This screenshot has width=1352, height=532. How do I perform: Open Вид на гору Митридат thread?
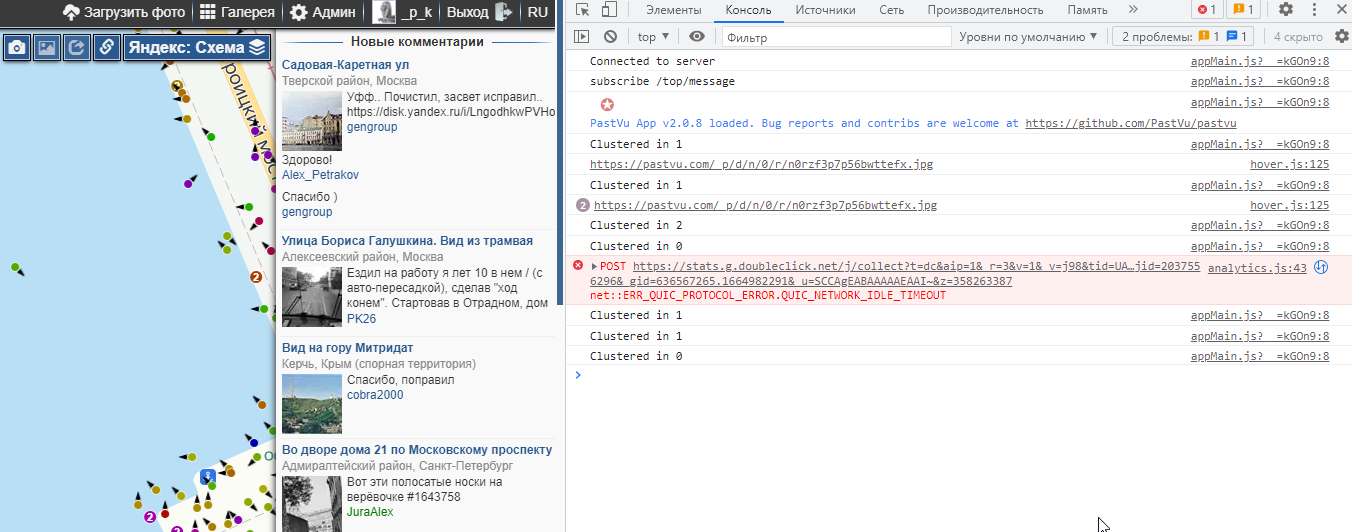pos(347,348)
